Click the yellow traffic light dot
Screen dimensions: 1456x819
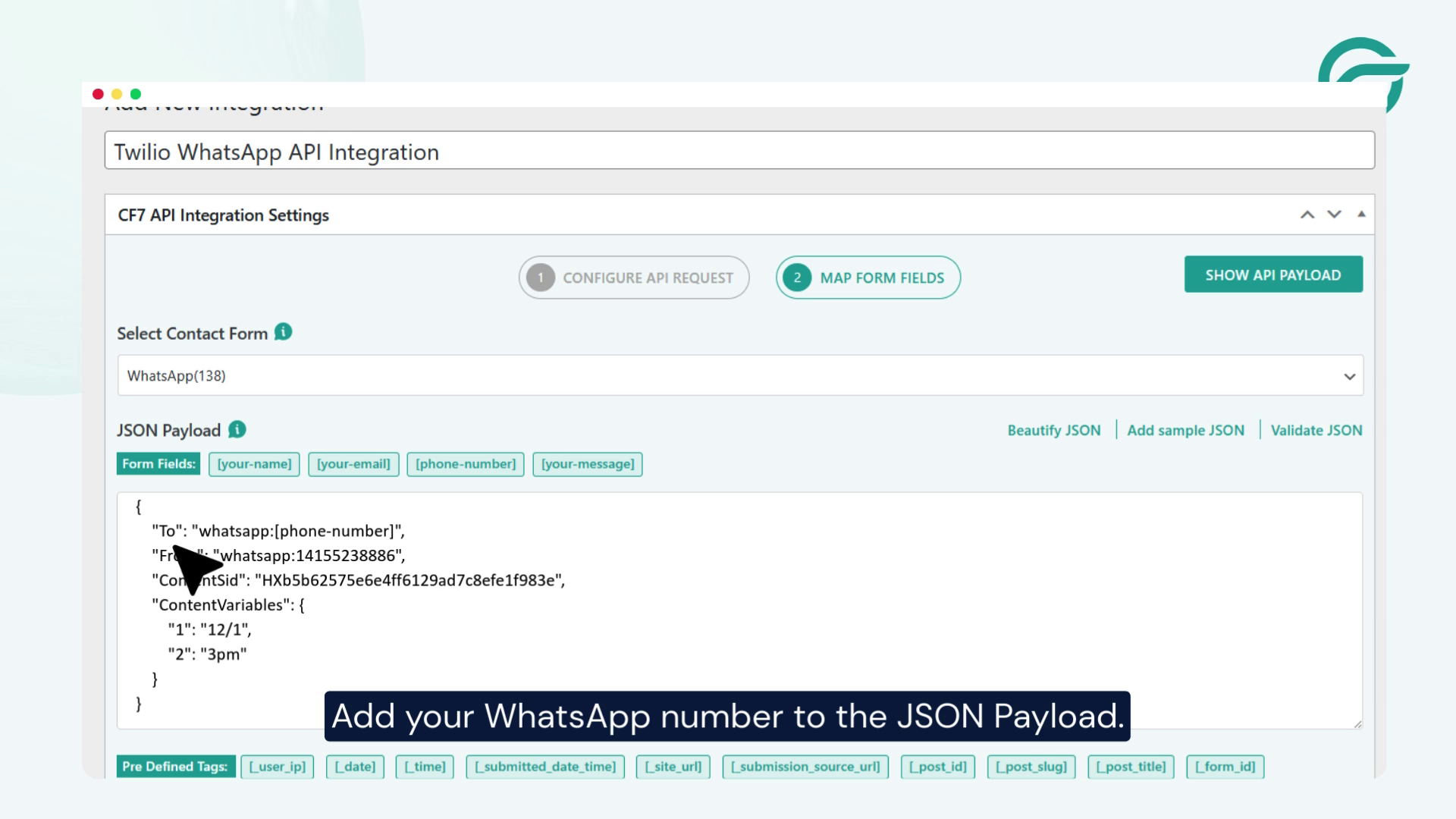(115, 94)
